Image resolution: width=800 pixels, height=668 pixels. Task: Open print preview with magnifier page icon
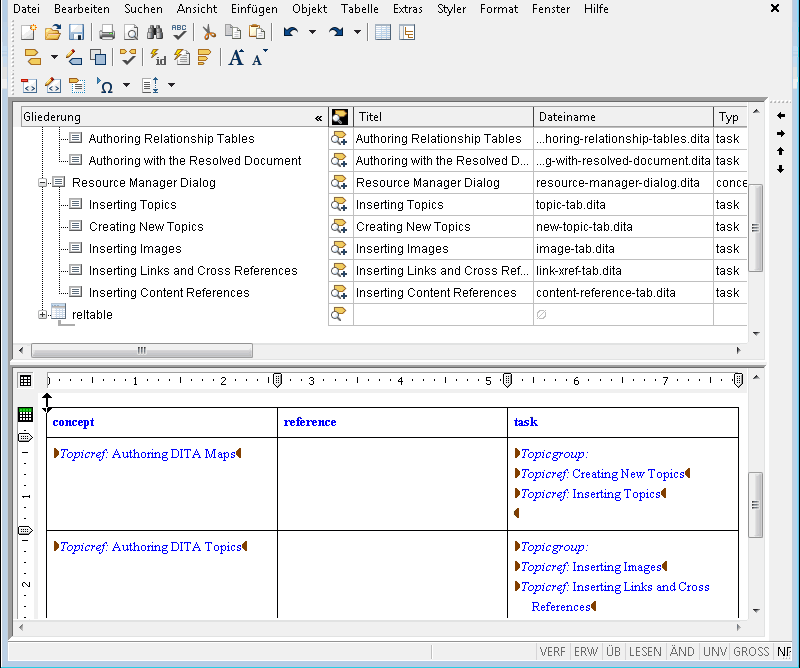(x=131, y=32)
